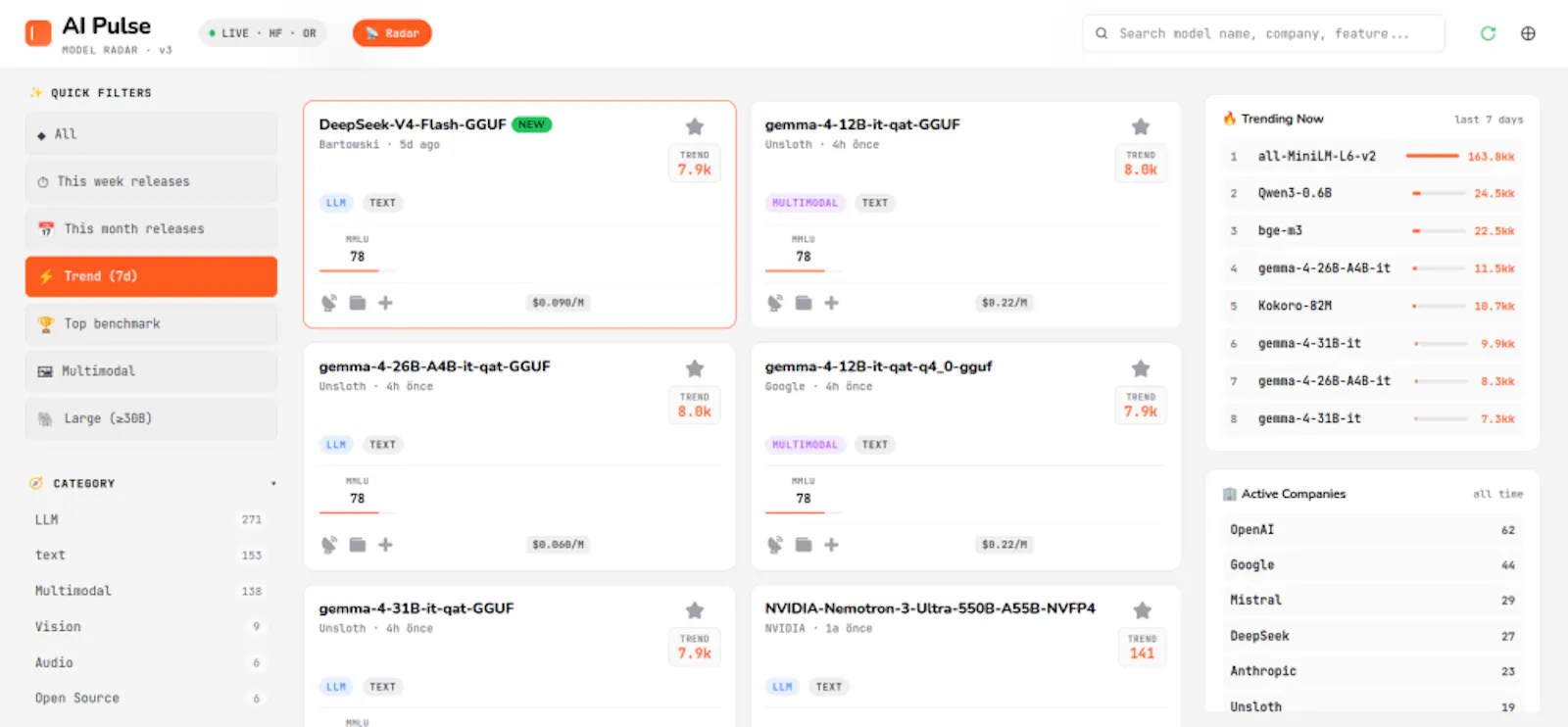Click the search magnifier icon
This screenshot has width=1568, height=727.
[1102, 33]
